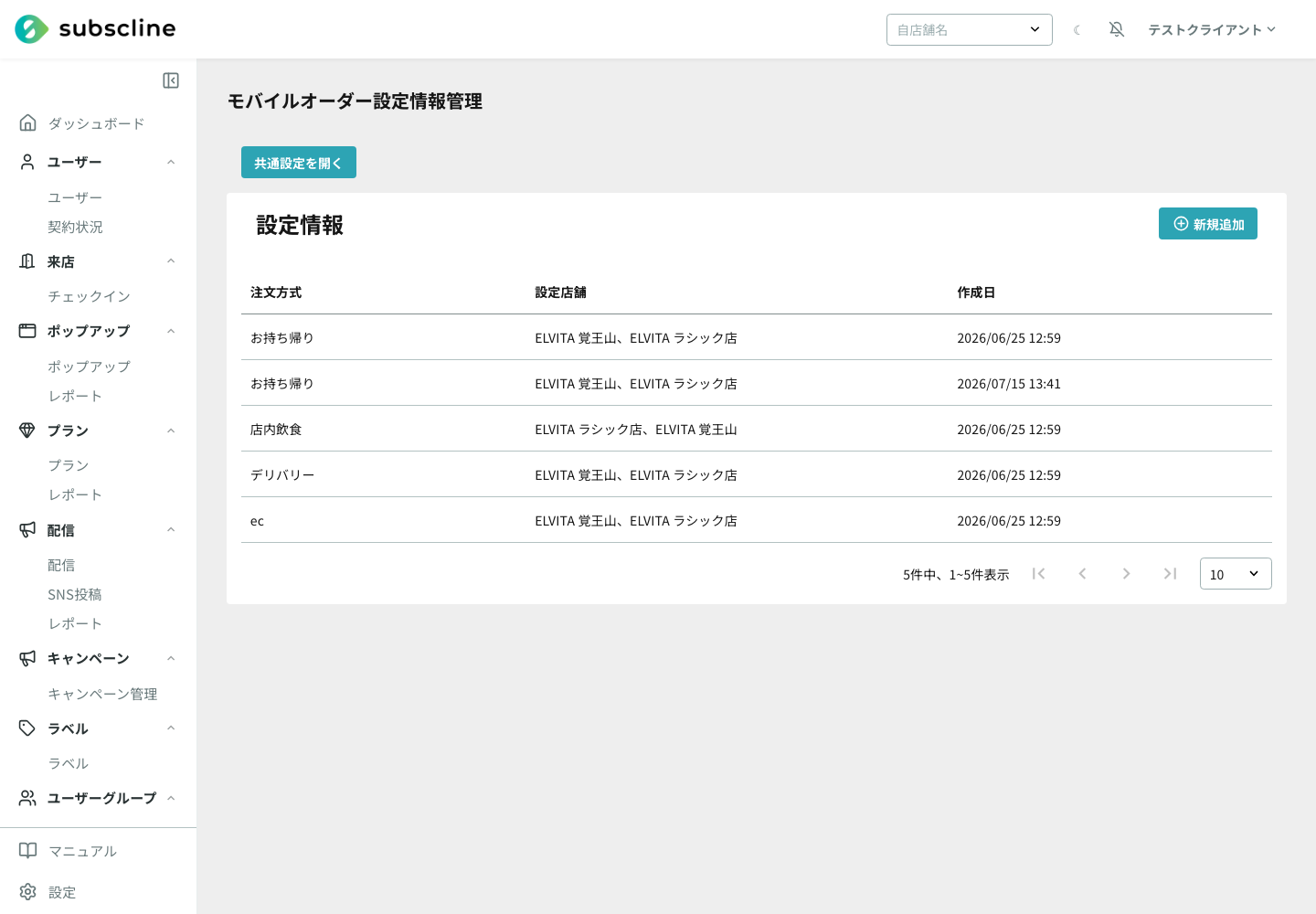1316x914 pixels.
Task: Select the デリバリー row
Action: (x=757, y=474)
